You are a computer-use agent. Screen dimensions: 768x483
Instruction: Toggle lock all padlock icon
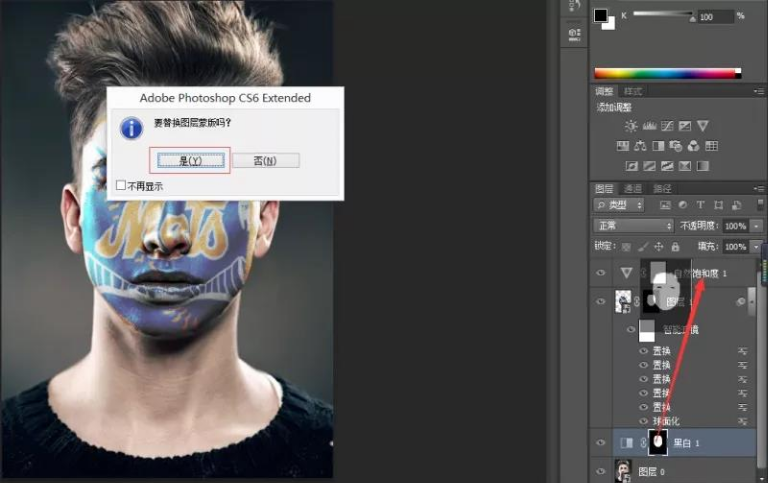(675, 247)
